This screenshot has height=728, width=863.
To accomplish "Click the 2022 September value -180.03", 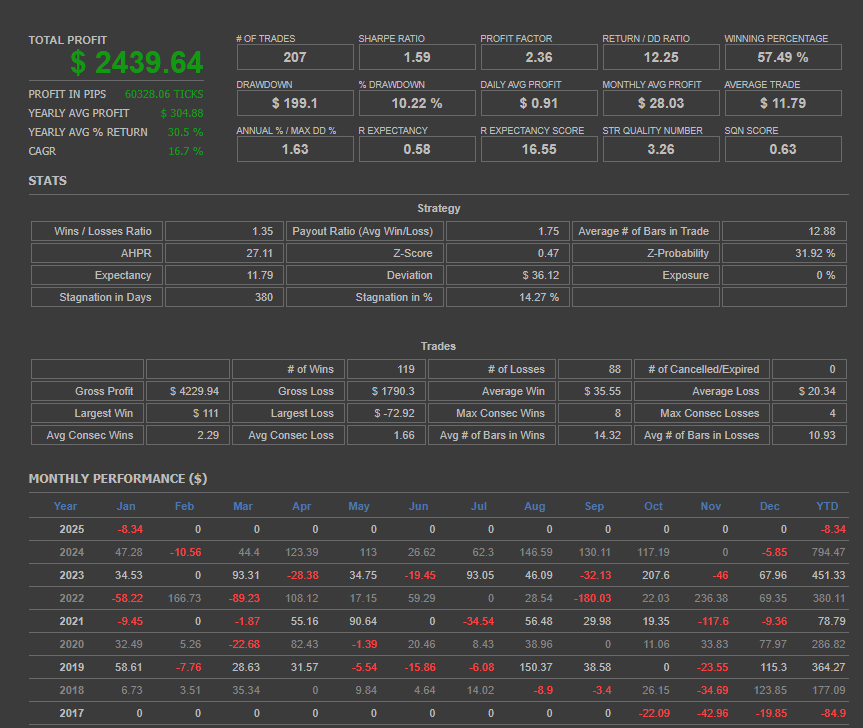I will [x=592, y=599].
